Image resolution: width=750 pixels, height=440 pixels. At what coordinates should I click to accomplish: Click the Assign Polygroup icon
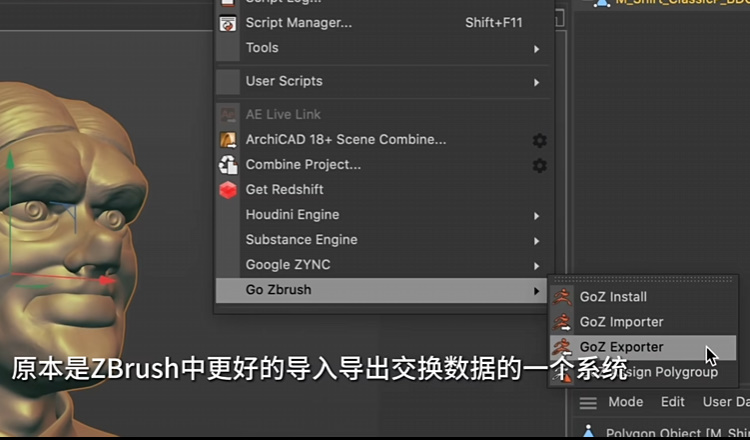[562, 375]
